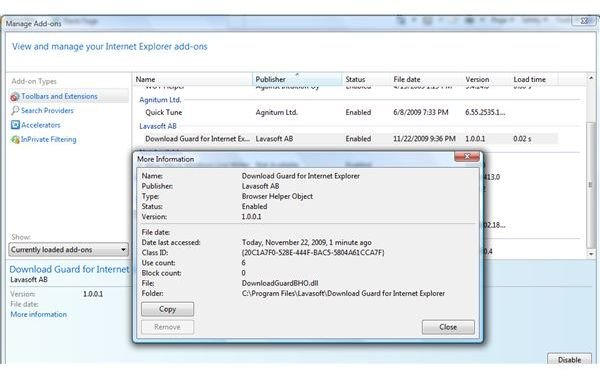
Task: Sort list by Publisher column header
Action: (x=297, y=79)
